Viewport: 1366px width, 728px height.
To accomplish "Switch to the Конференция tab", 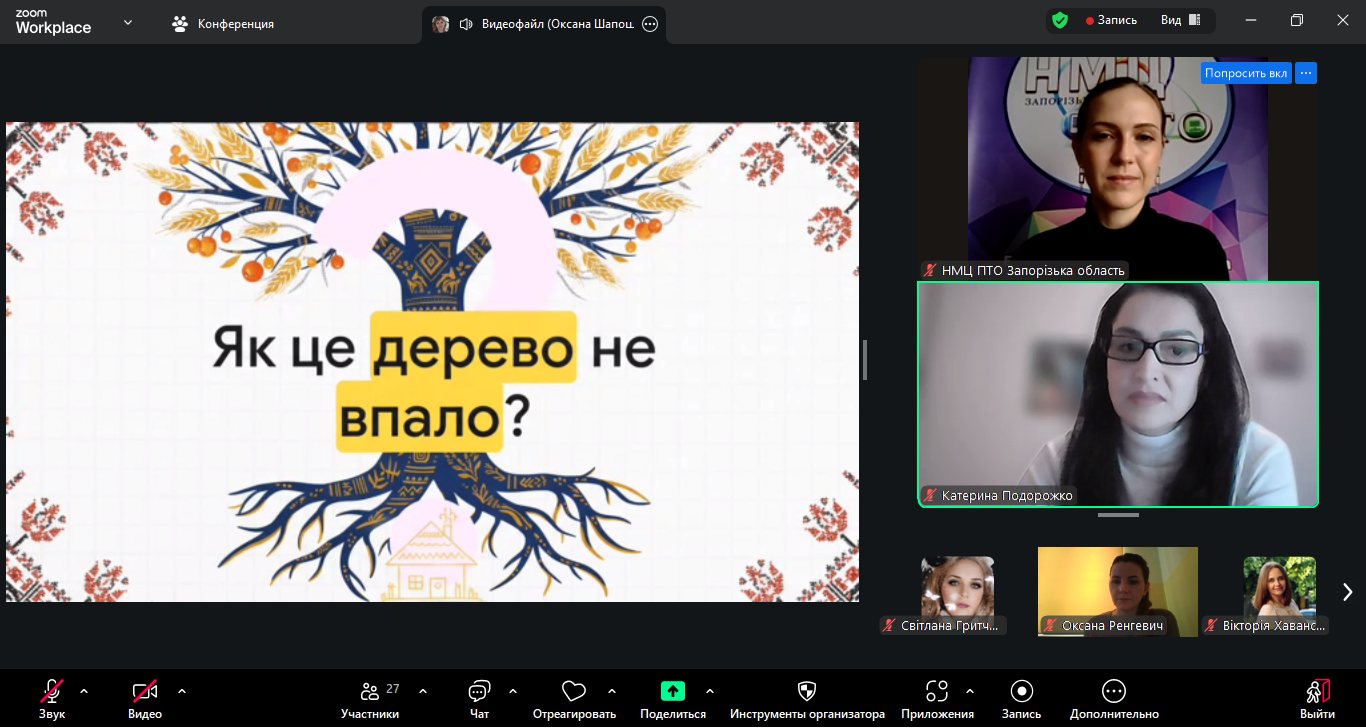I will pos(223,24).
